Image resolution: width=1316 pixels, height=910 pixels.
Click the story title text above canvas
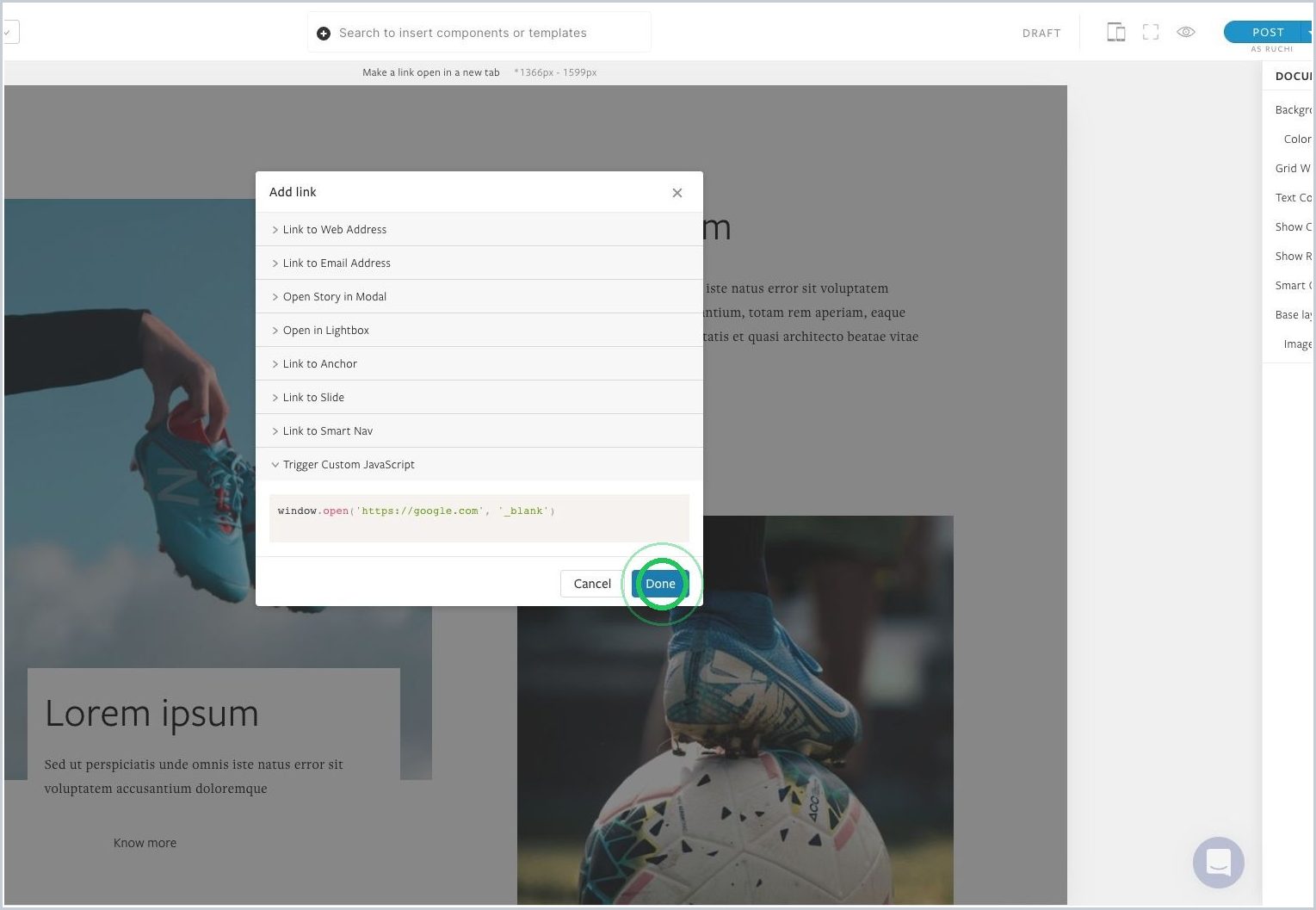[431, 72]
